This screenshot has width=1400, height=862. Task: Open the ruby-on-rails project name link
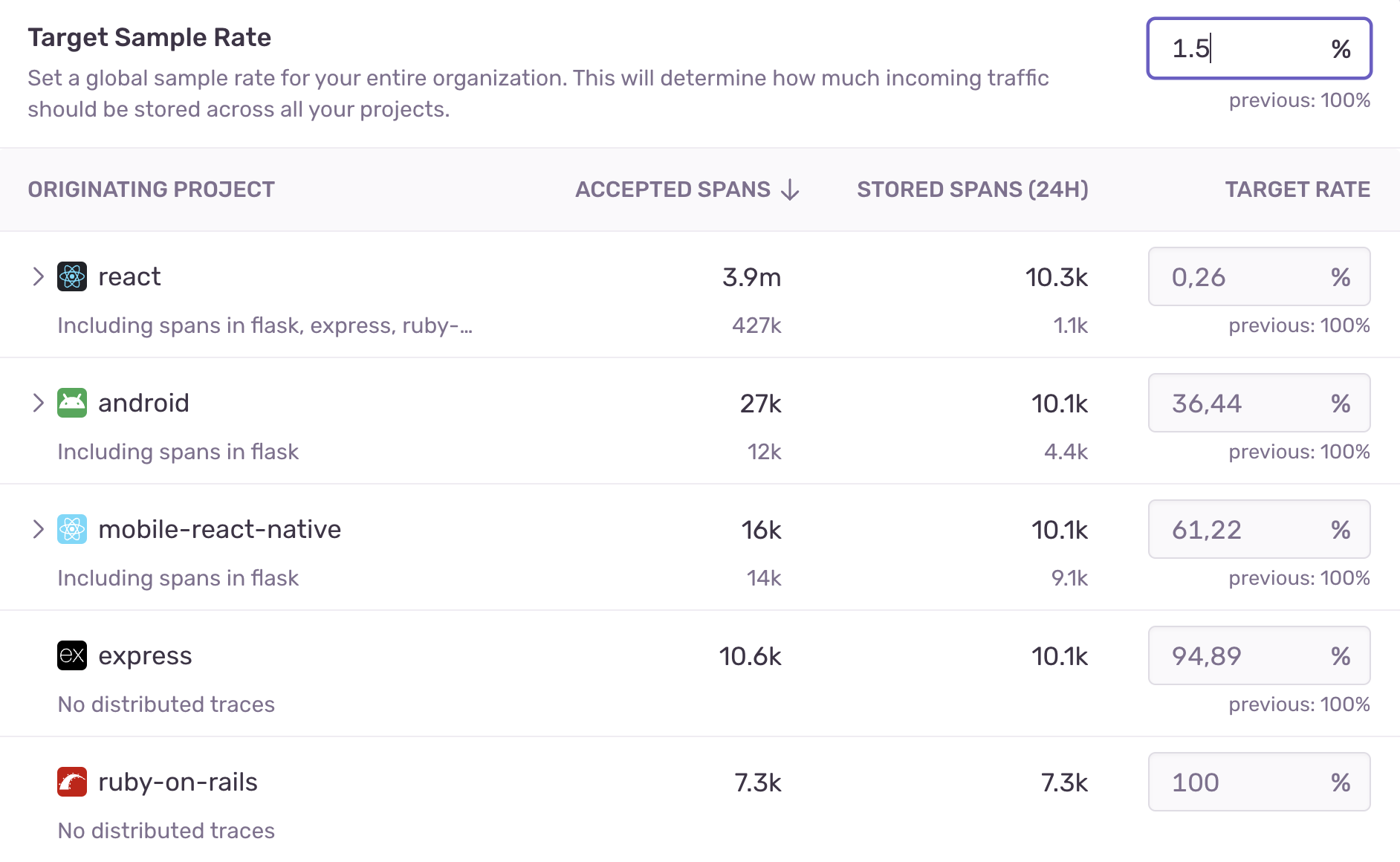pyautogui.click(x=178, y=782)
